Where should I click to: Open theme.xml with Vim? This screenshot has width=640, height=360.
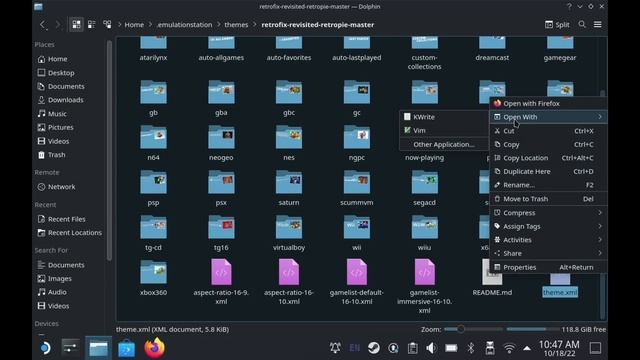pos(444,130)
